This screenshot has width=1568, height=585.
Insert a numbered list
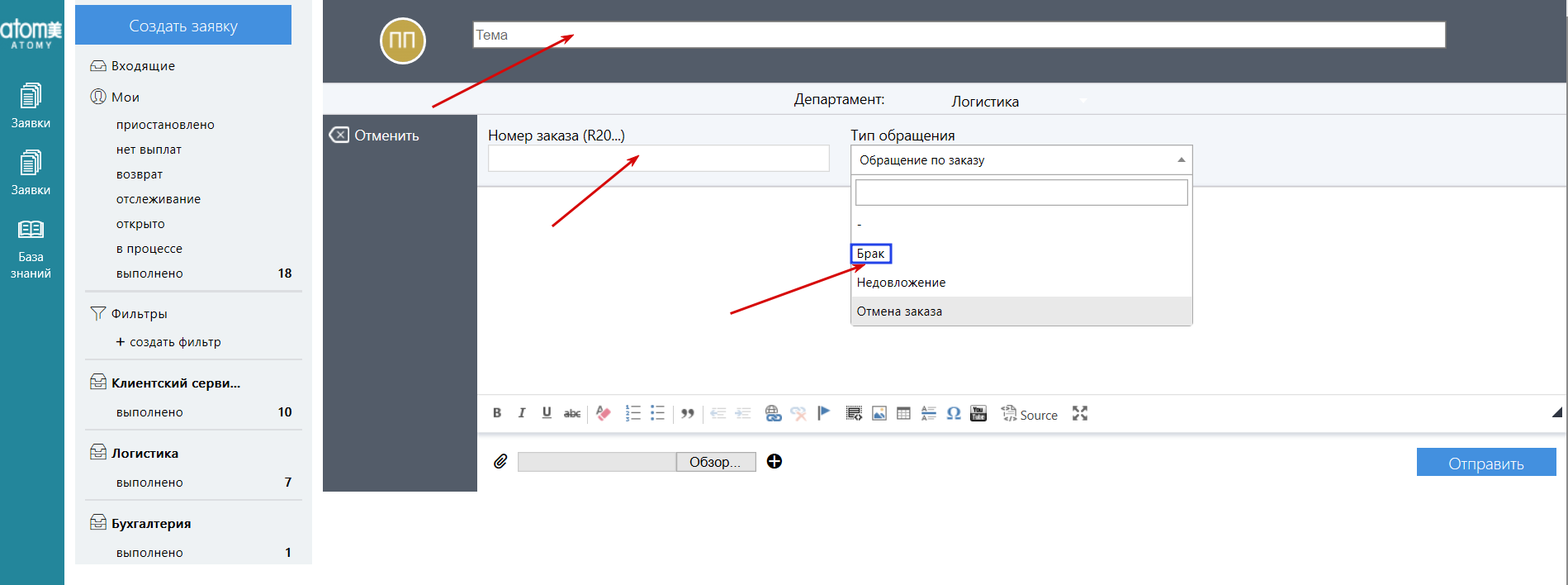(633, 413)
